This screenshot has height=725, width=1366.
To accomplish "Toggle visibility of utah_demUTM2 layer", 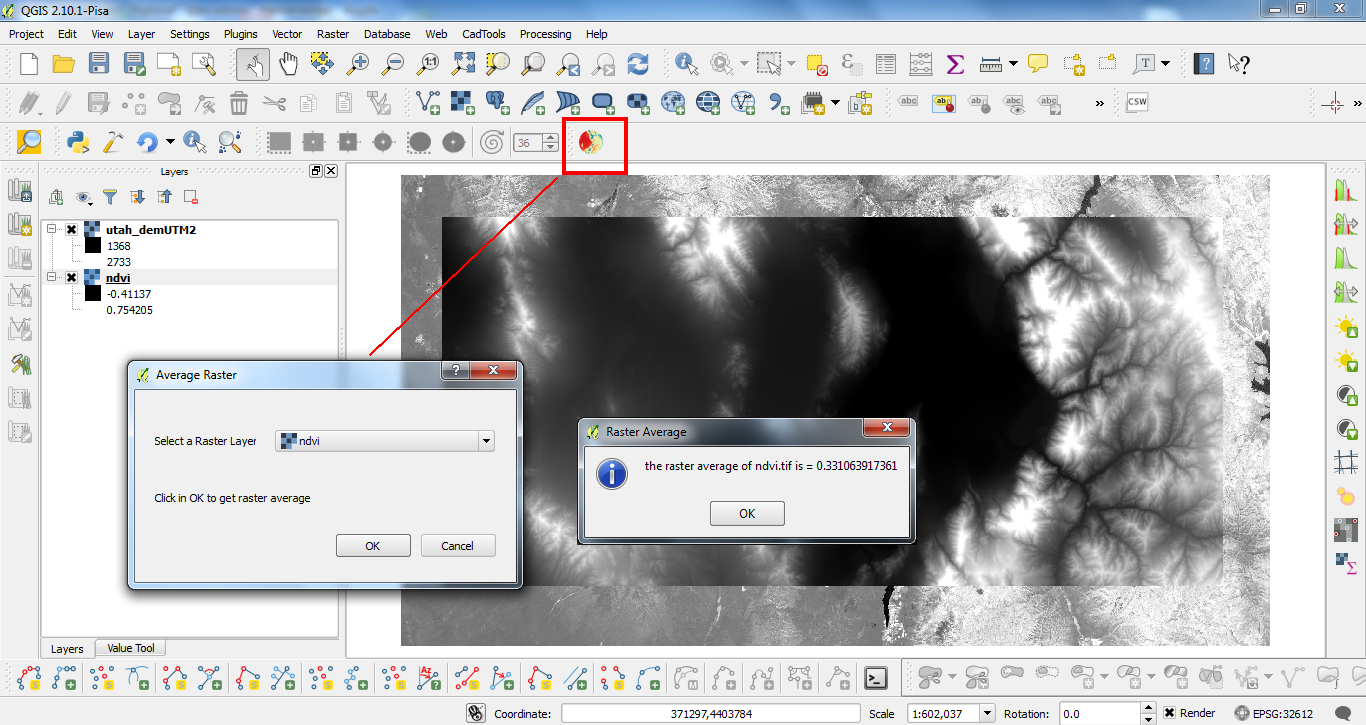I will click(x=72, y=230).
